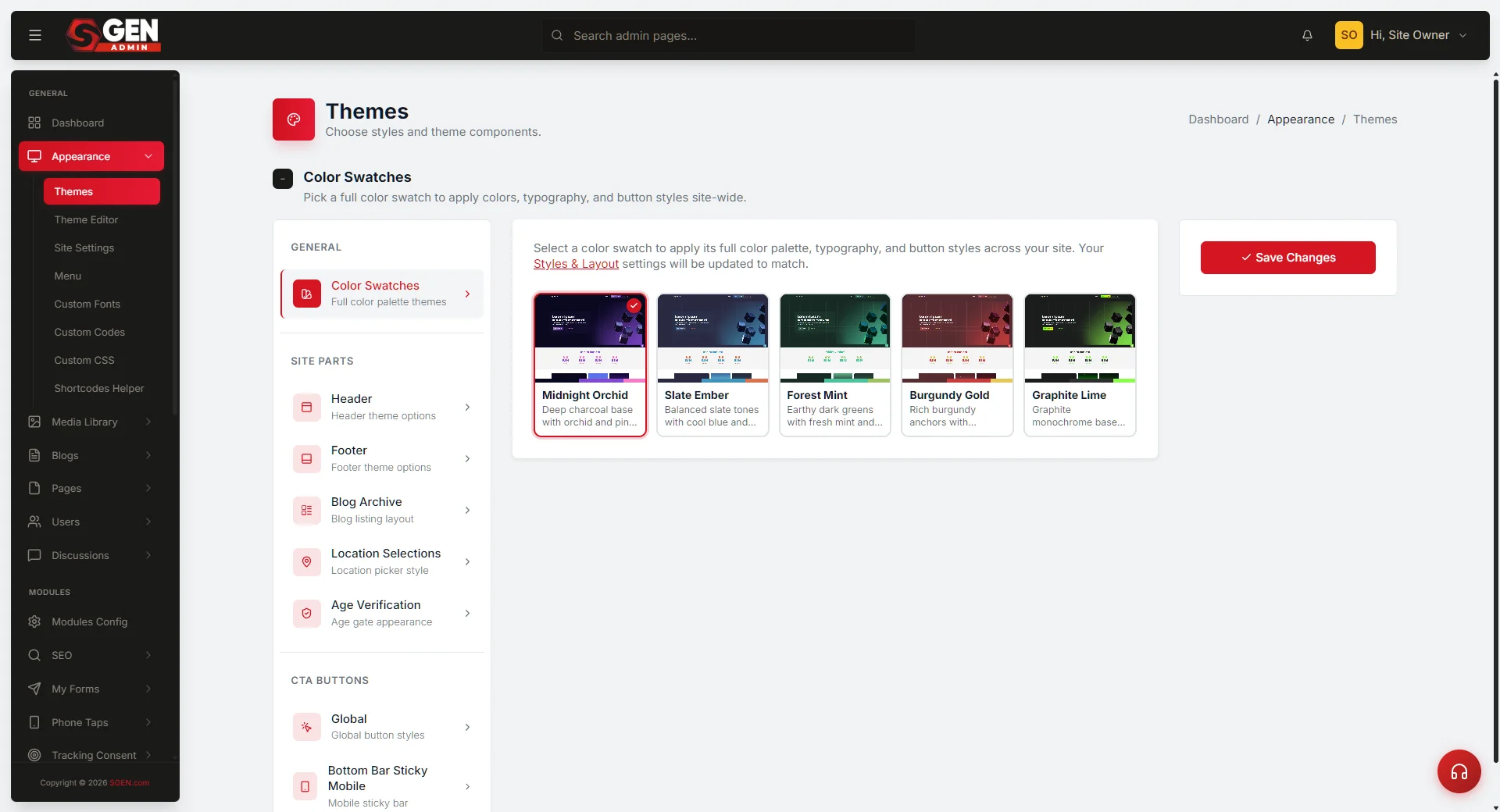Click the Header layout icon
Screen dimensions: 1500x812
pyautogui.click(x=306, y=408)
